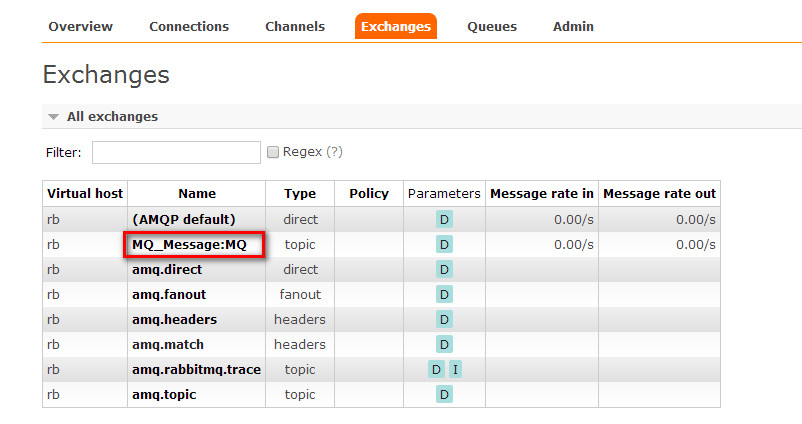Image resolution: width=802 pixels, height=424 pixels.
Task: Switch to the Connections tab
Action: [189, 27]
